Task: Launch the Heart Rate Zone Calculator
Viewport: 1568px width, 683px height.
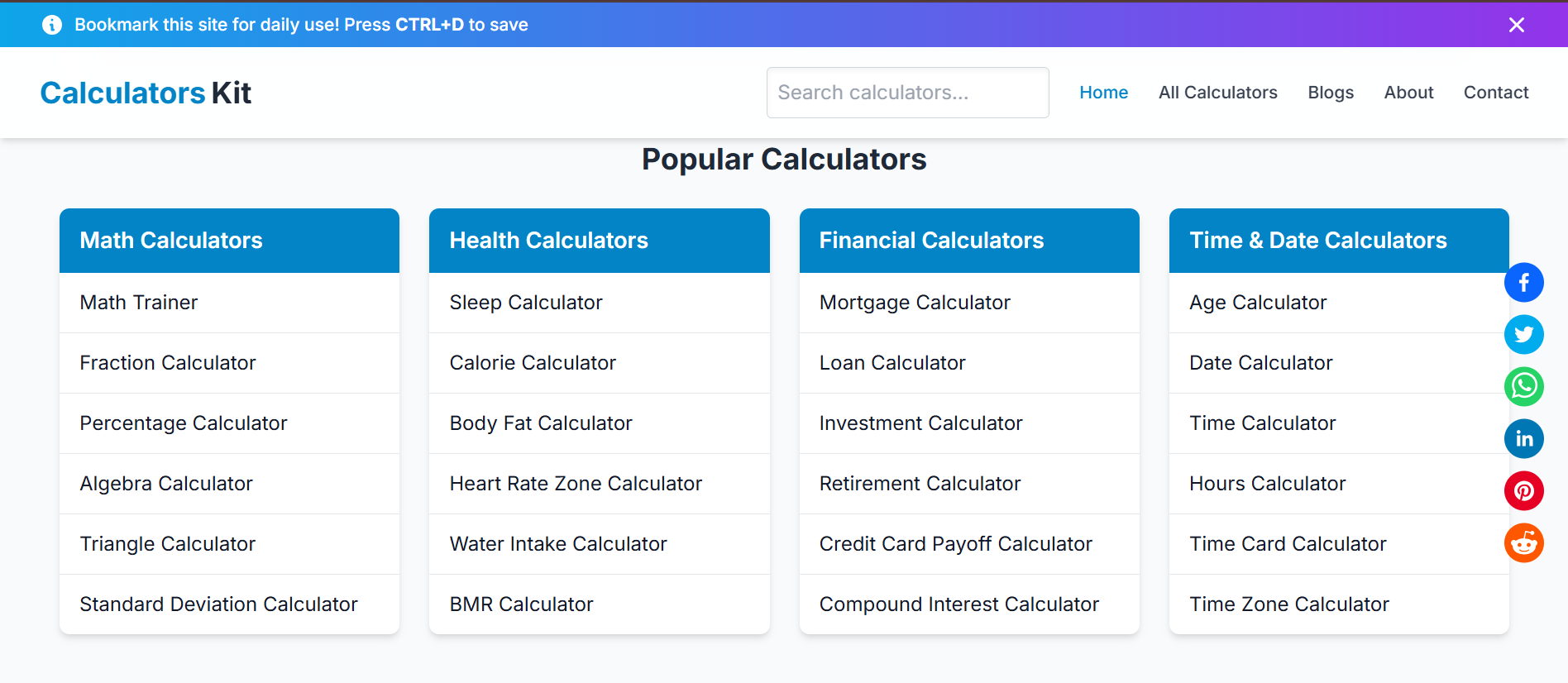Action: point(575,484)
